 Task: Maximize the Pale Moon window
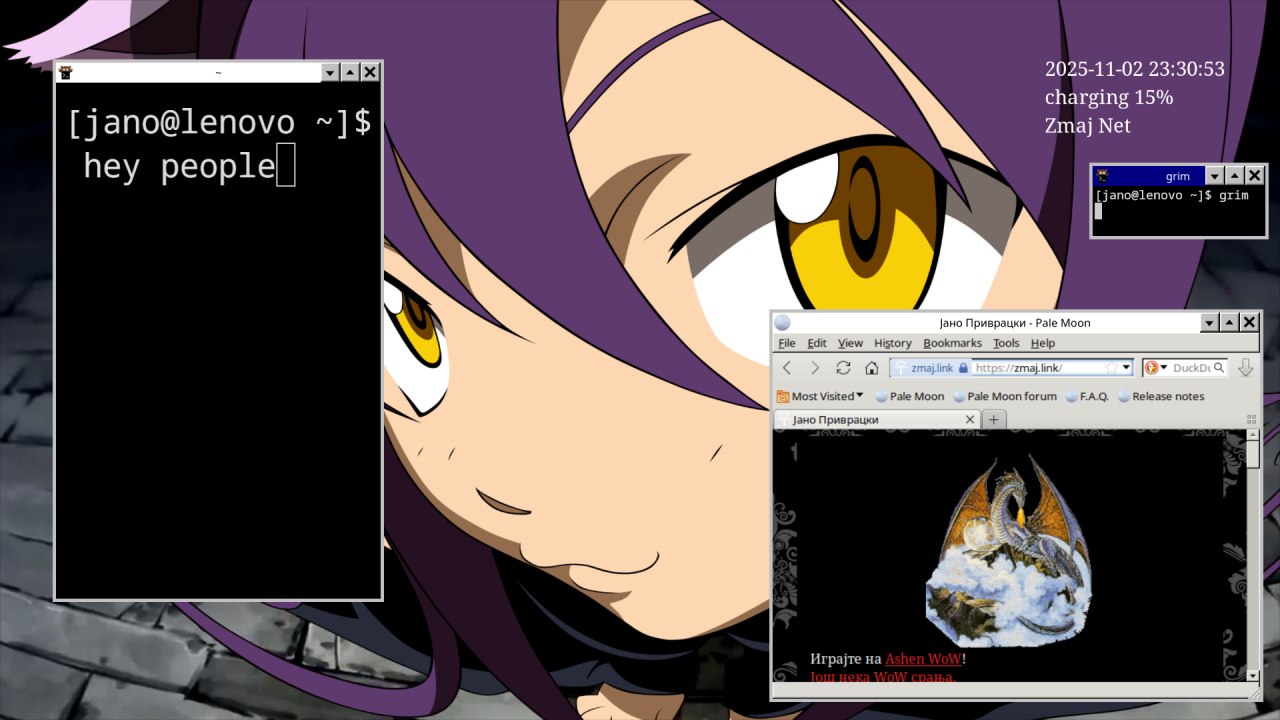click(1230, 323)
